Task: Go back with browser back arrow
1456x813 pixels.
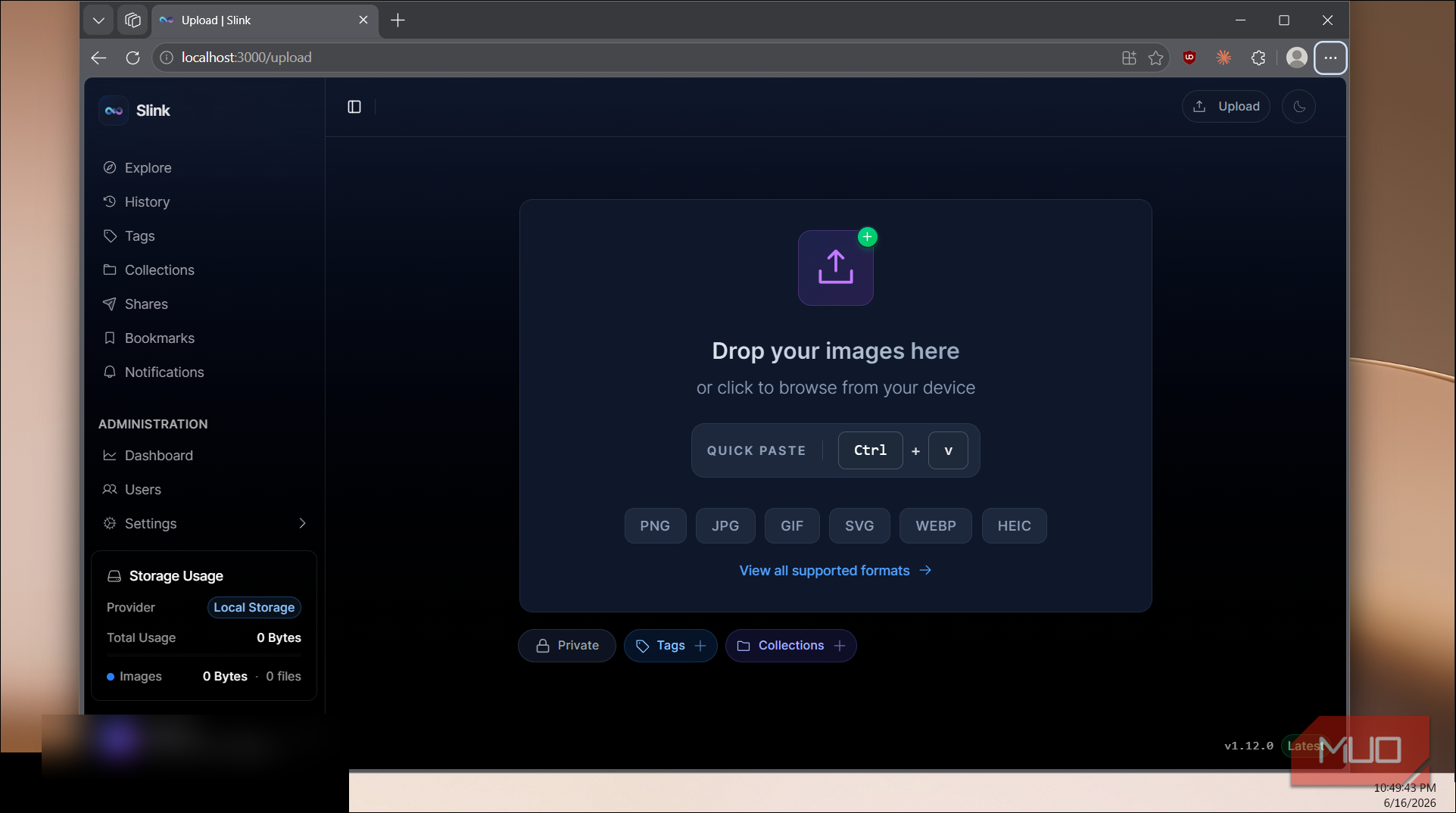Action: pyautogui.click(x=98, y=58)
